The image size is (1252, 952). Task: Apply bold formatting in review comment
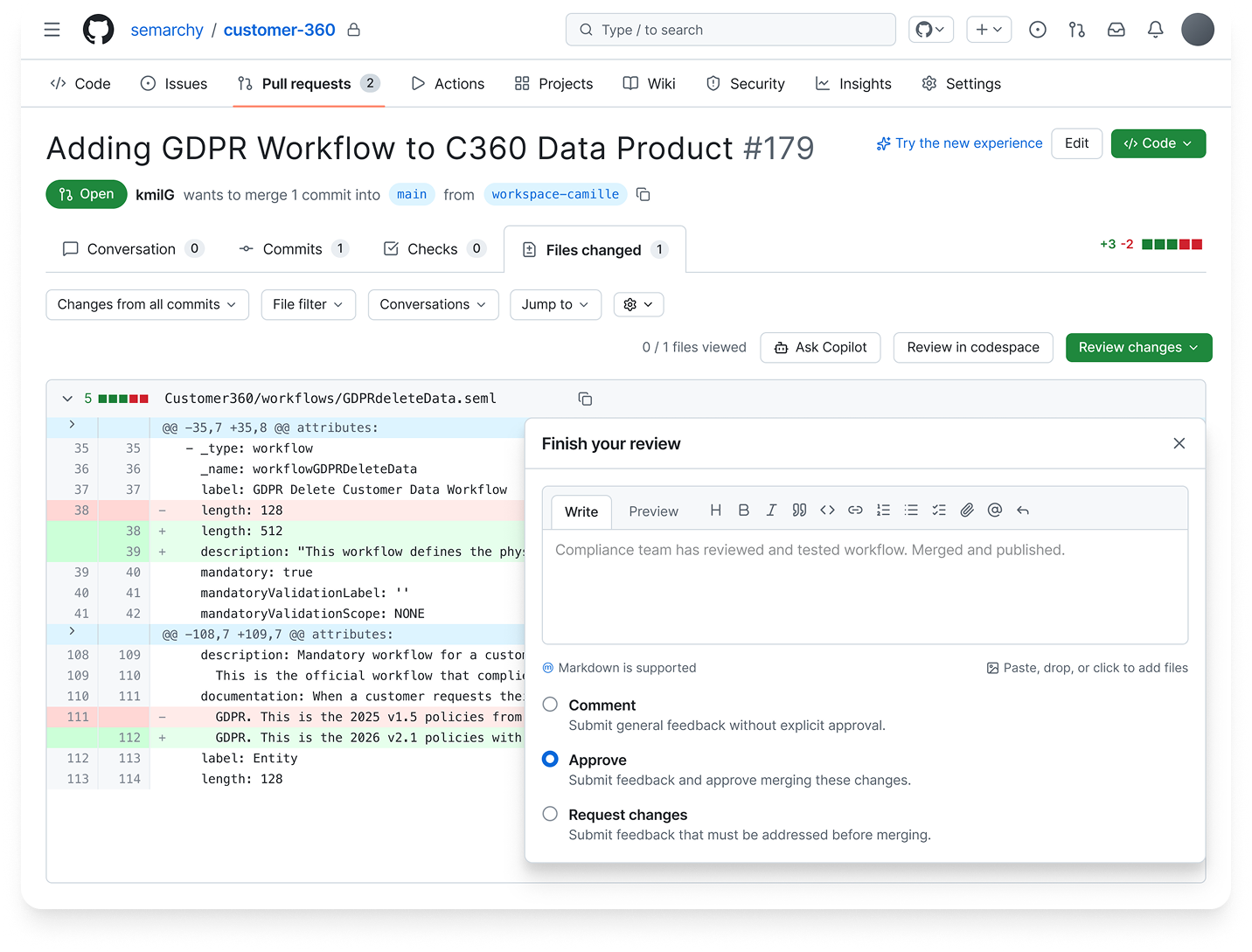744,511
